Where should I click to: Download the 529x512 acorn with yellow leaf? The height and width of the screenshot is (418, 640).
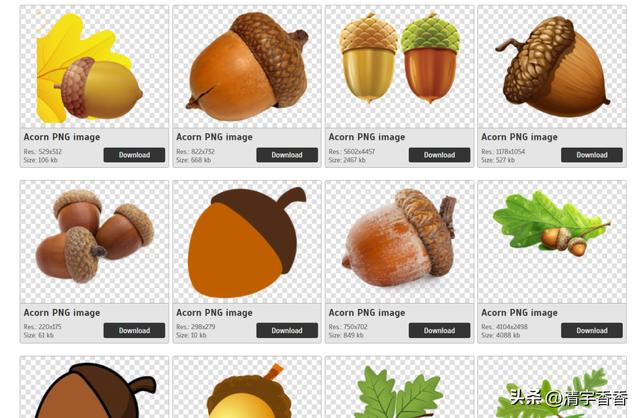[x=134, y=155]
